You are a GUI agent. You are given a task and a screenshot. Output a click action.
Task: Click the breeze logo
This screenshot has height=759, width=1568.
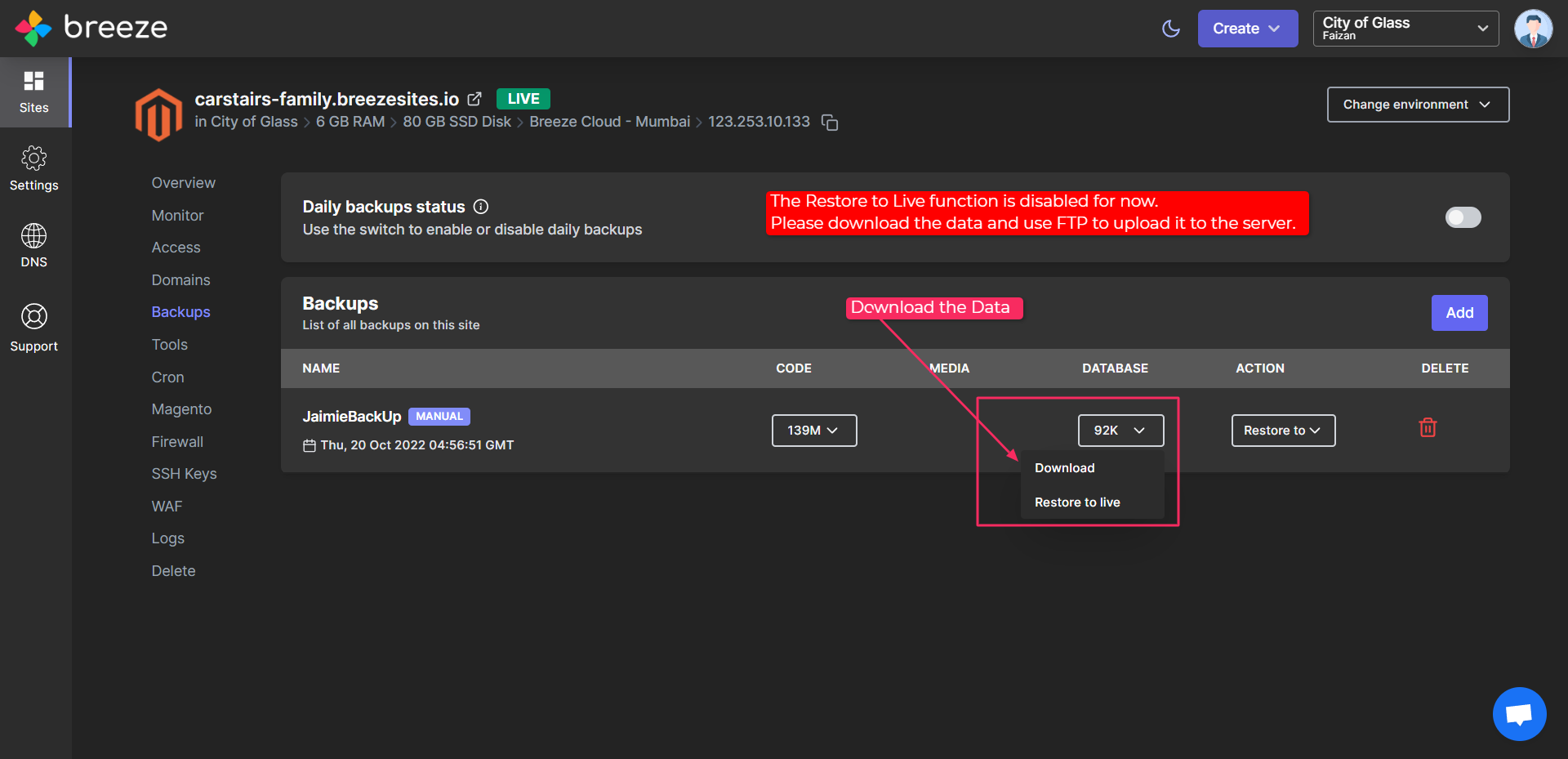pyautogui.click(x=91, y=28)
